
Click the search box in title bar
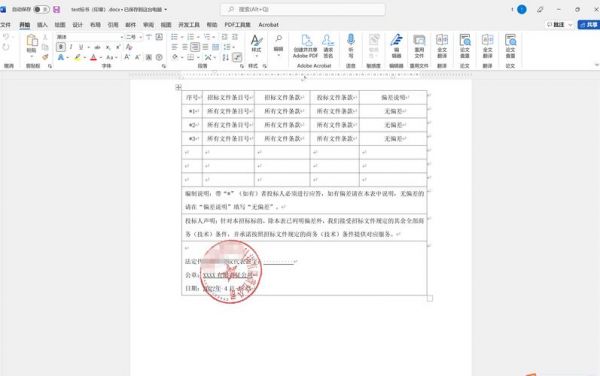click(x=303, y=9)
